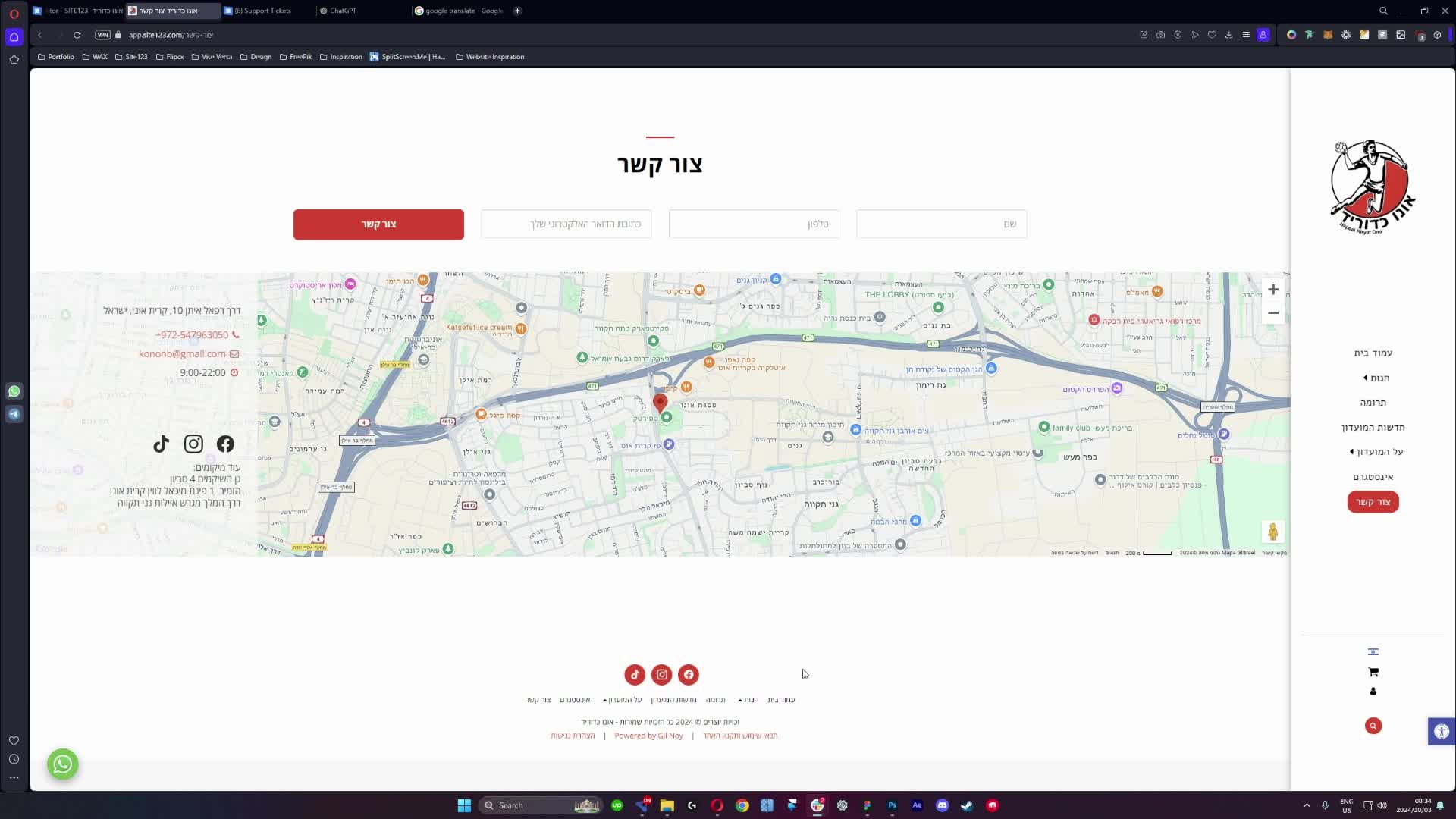Expand the על המועדון submenu in sidebar
This screenshot has width=1456, height=819.
tap(1376, 452)
